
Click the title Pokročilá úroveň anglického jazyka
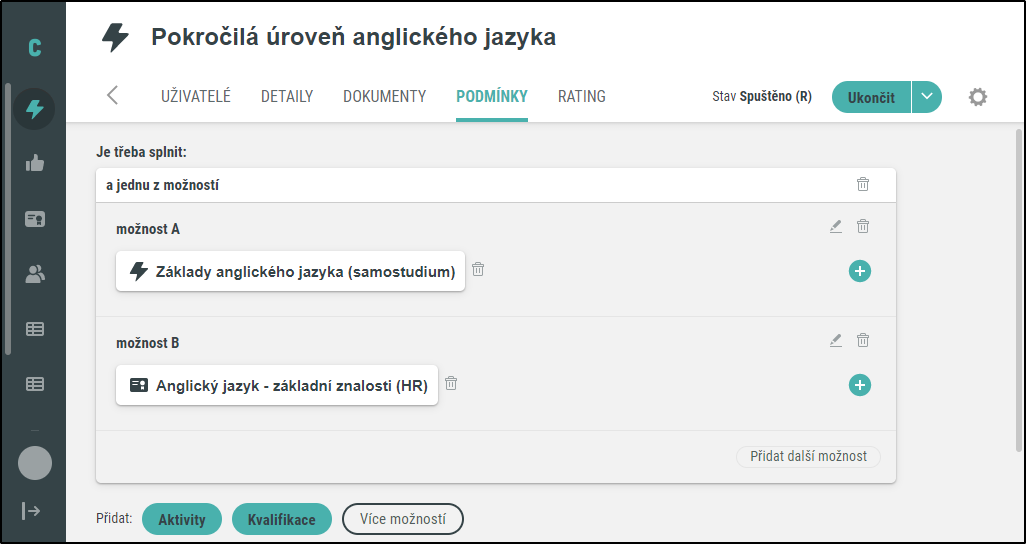[x=353, y=37]
